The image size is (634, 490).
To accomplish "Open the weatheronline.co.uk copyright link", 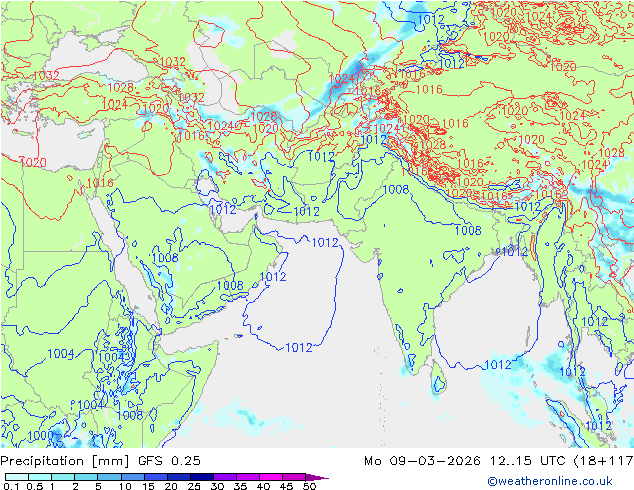I will [550, 481].
